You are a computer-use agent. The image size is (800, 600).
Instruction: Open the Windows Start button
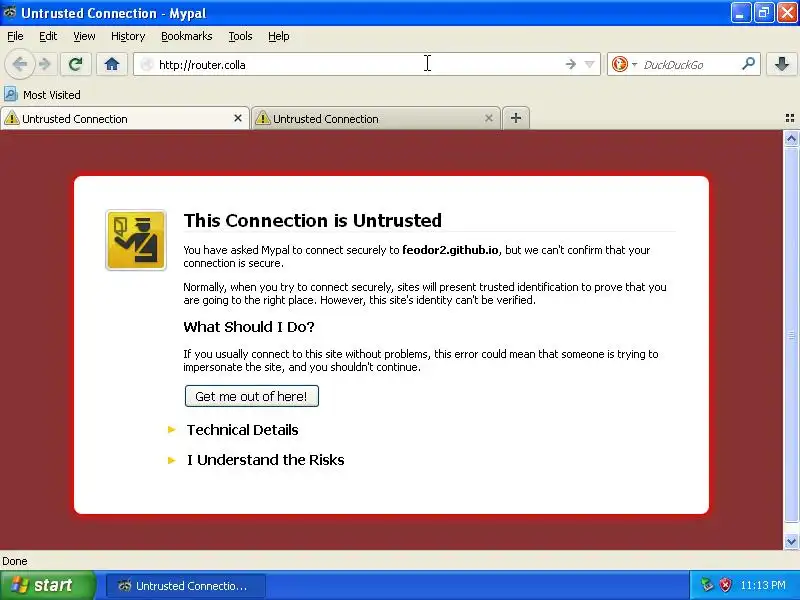tap(47, 585)
